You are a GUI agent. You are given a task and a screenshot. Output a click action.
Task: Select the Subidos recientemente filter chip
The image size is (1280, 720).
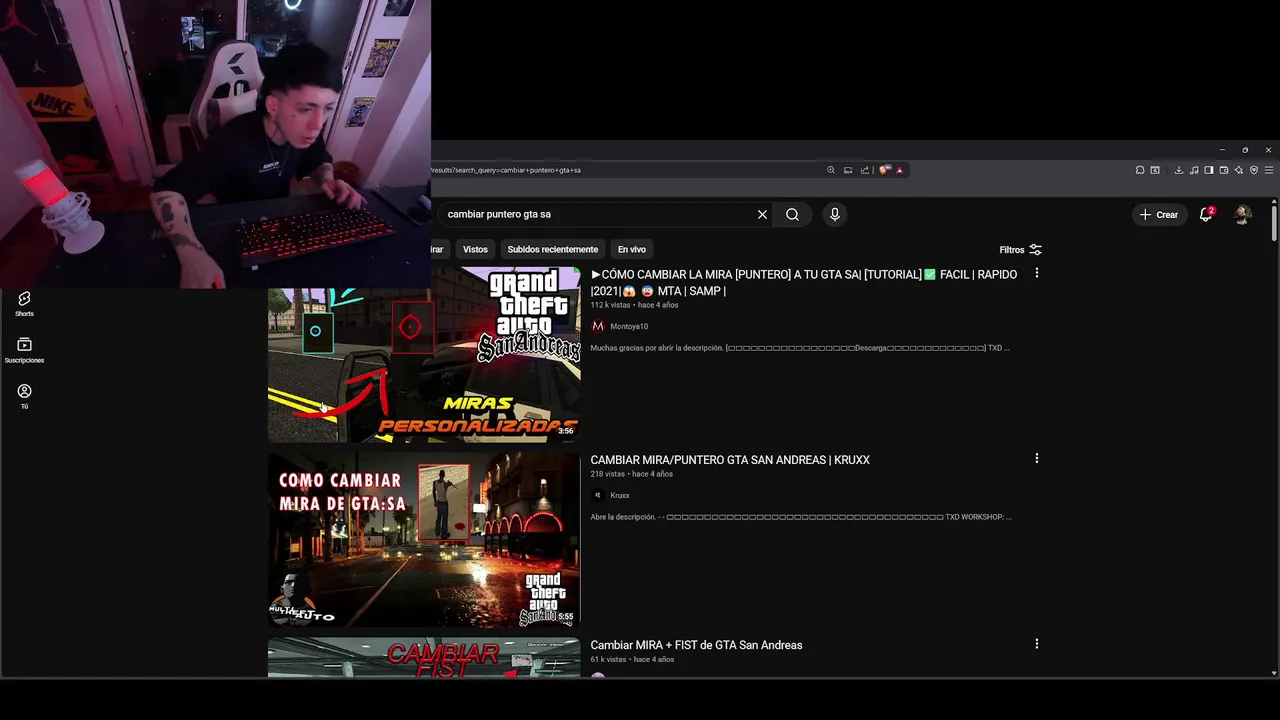click(x=552, y=249)
